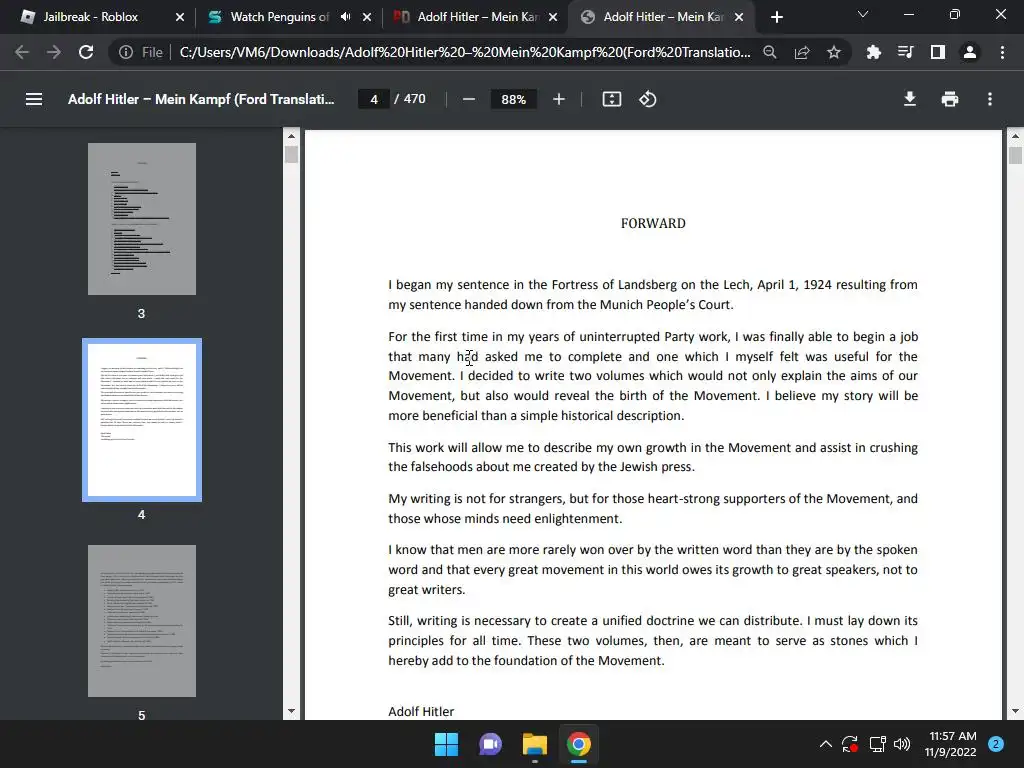Click thumbnail panel scroll down arrow
This screenshot has height=768, width=1024.
coord(291,711)
